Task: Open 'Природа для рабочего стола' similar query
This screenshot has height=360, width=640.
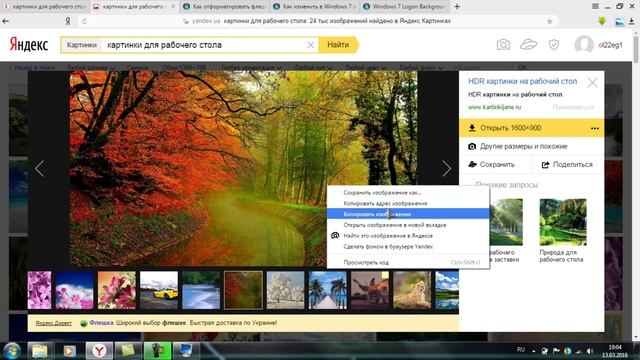Action: [562, 231]
